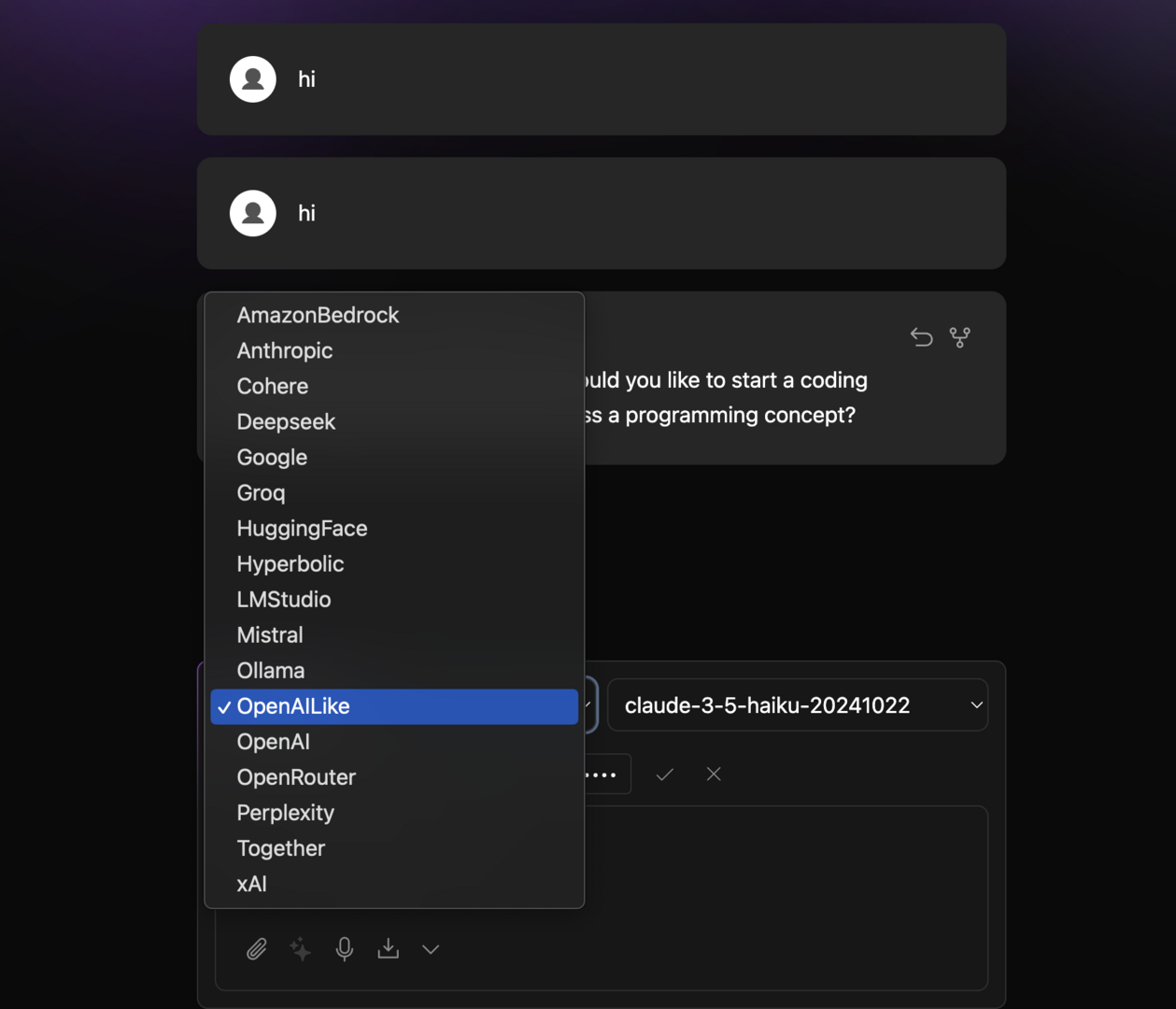Confirm API key with checkmark icon
The image size is (1176, 1009).
click(x=664, y=775)
